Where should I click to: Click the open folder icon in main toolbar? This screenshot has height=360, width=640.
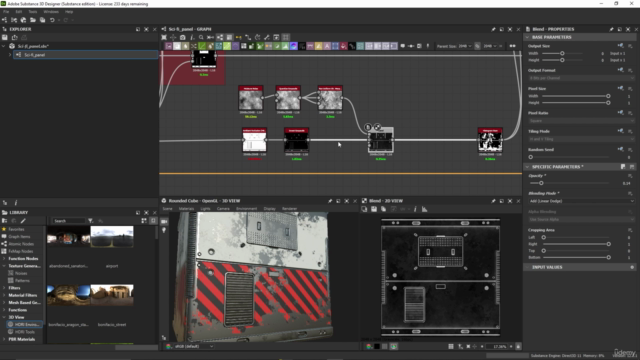33,20
